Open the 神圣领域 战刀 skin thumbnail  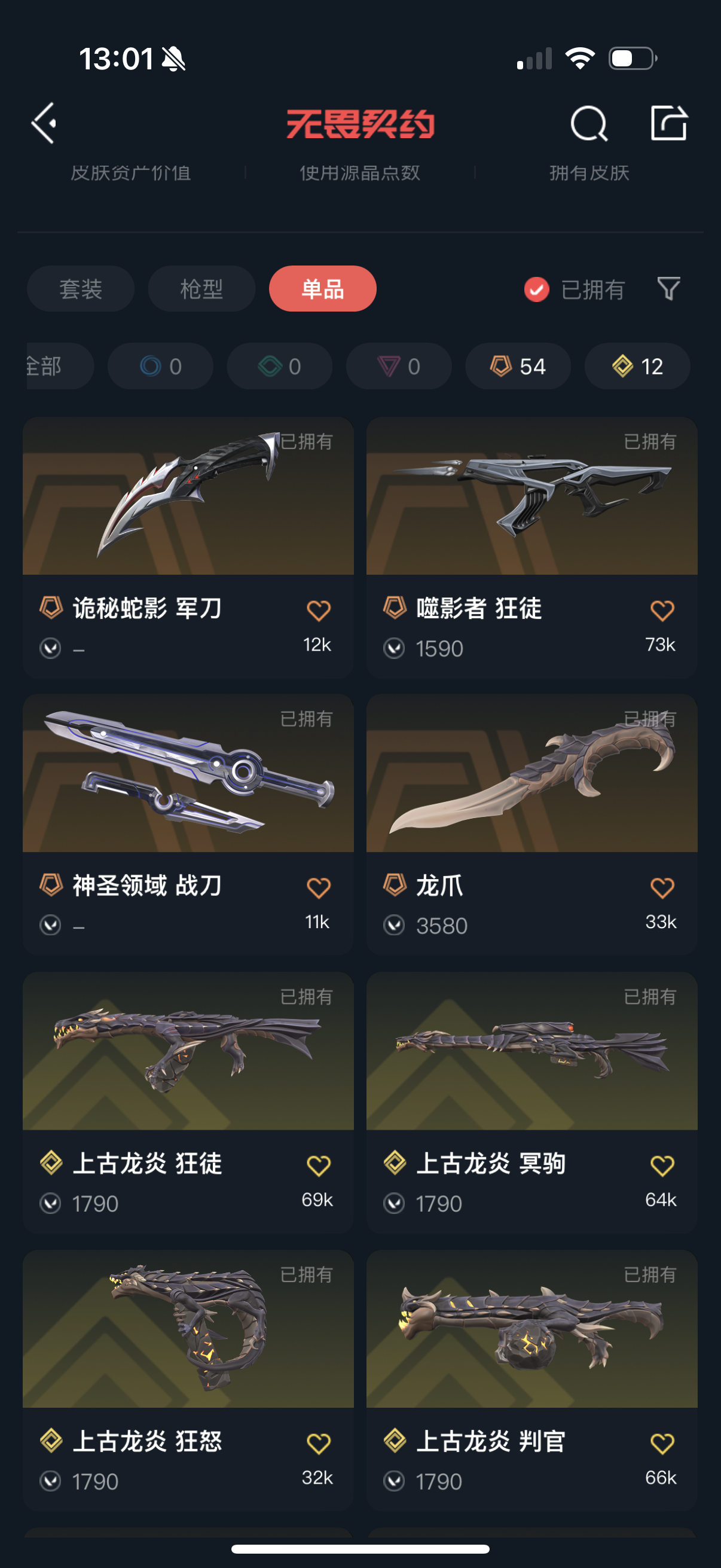coord(188,773)
